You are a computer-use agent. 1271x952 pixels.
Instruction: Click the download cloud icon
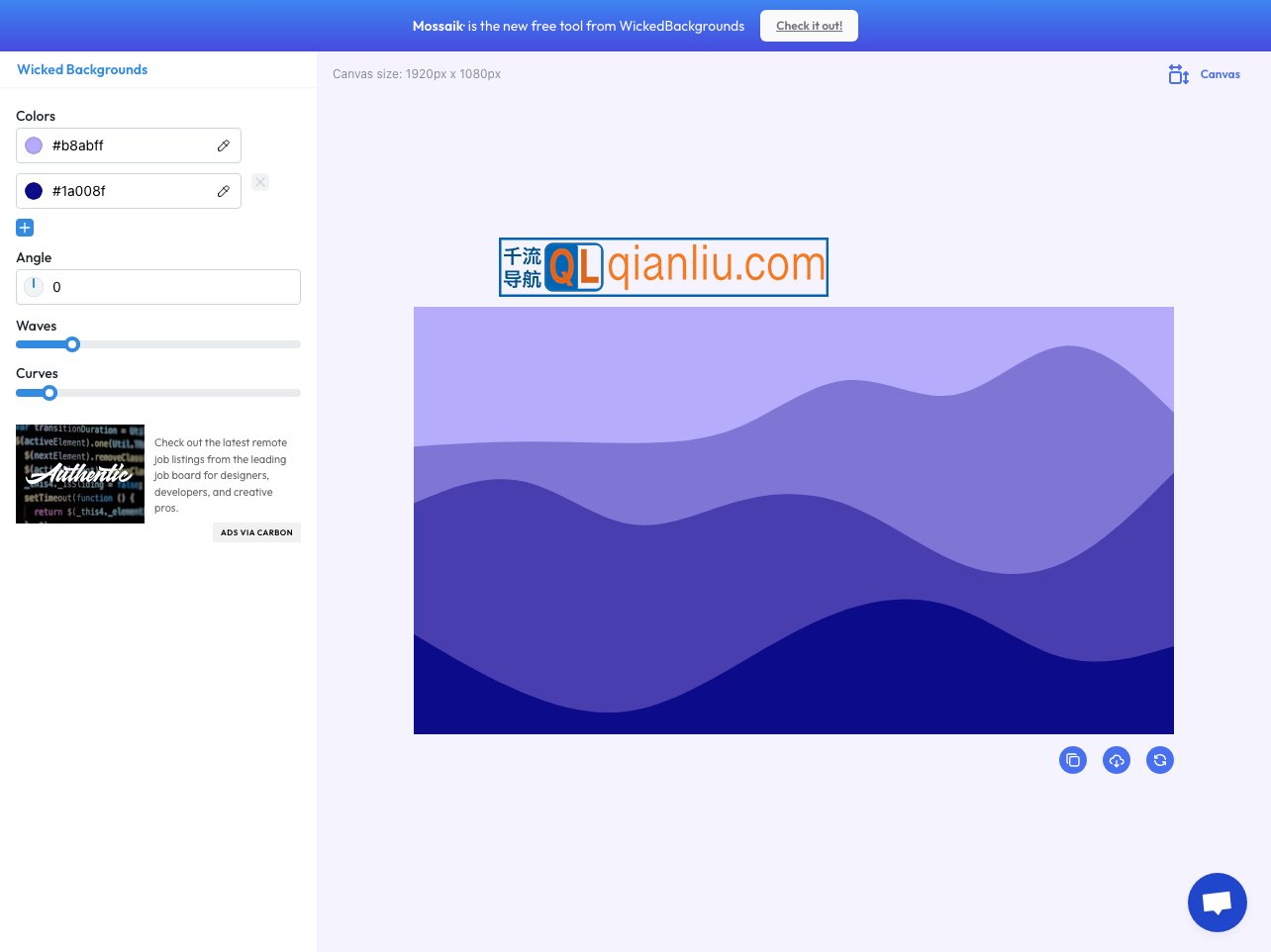pyautogui.click(x=1117, y=760)
